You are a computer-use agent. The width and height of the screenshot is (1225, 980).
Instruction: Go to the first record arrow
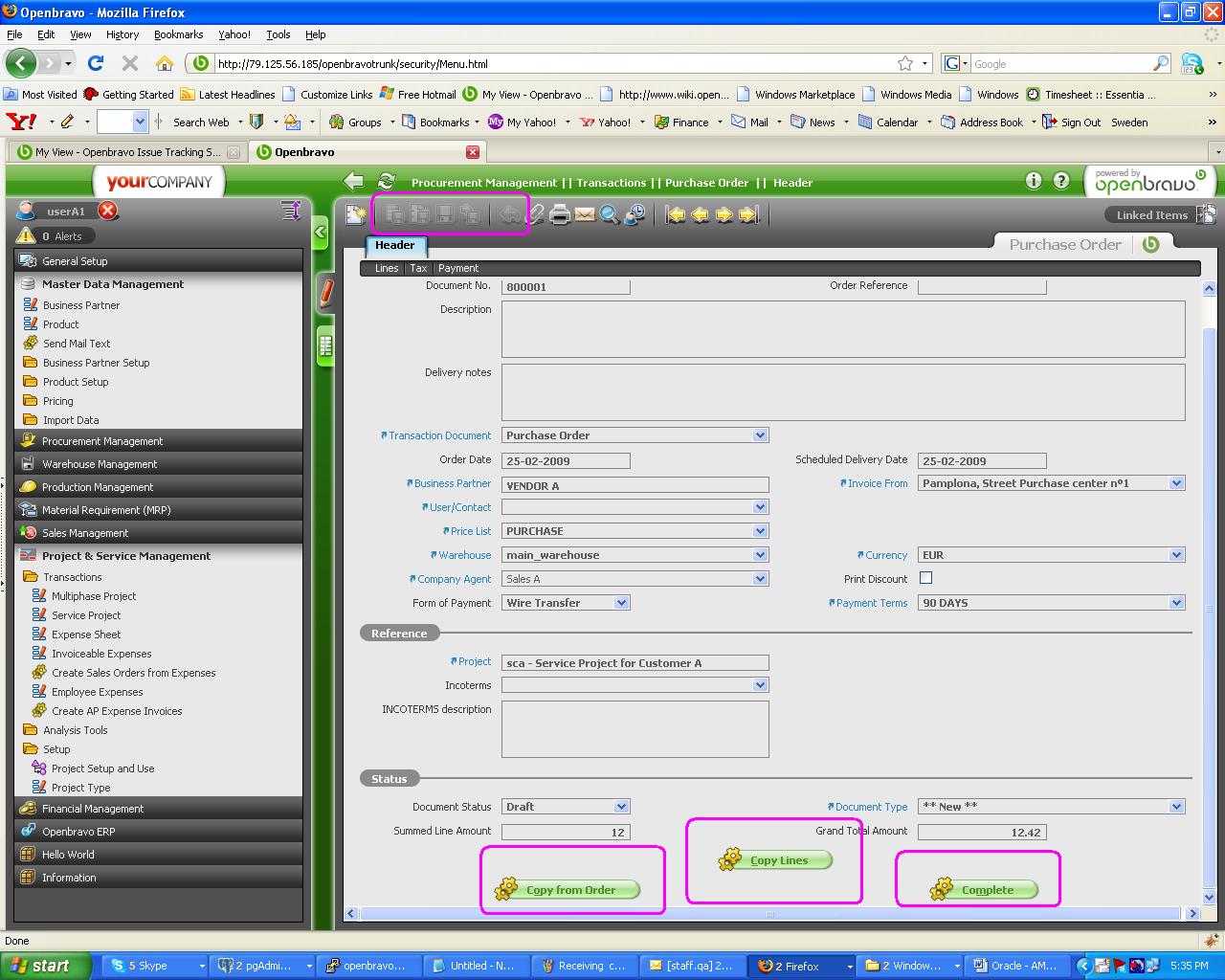tap(676, 214)
